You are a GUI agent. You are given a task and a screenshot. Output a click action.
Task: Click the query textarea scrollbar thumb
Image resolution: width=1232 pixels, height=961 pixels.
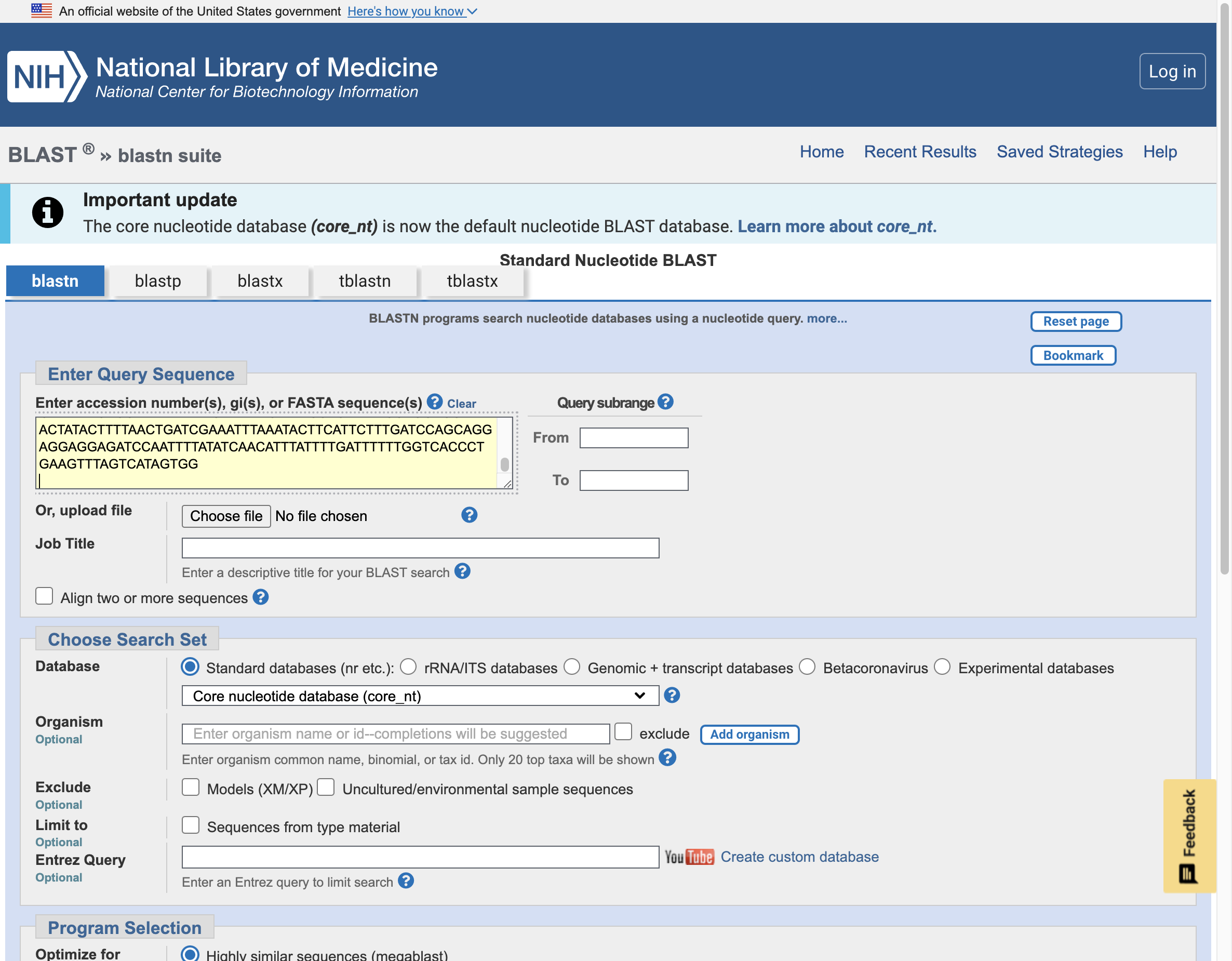click(504, 464)
